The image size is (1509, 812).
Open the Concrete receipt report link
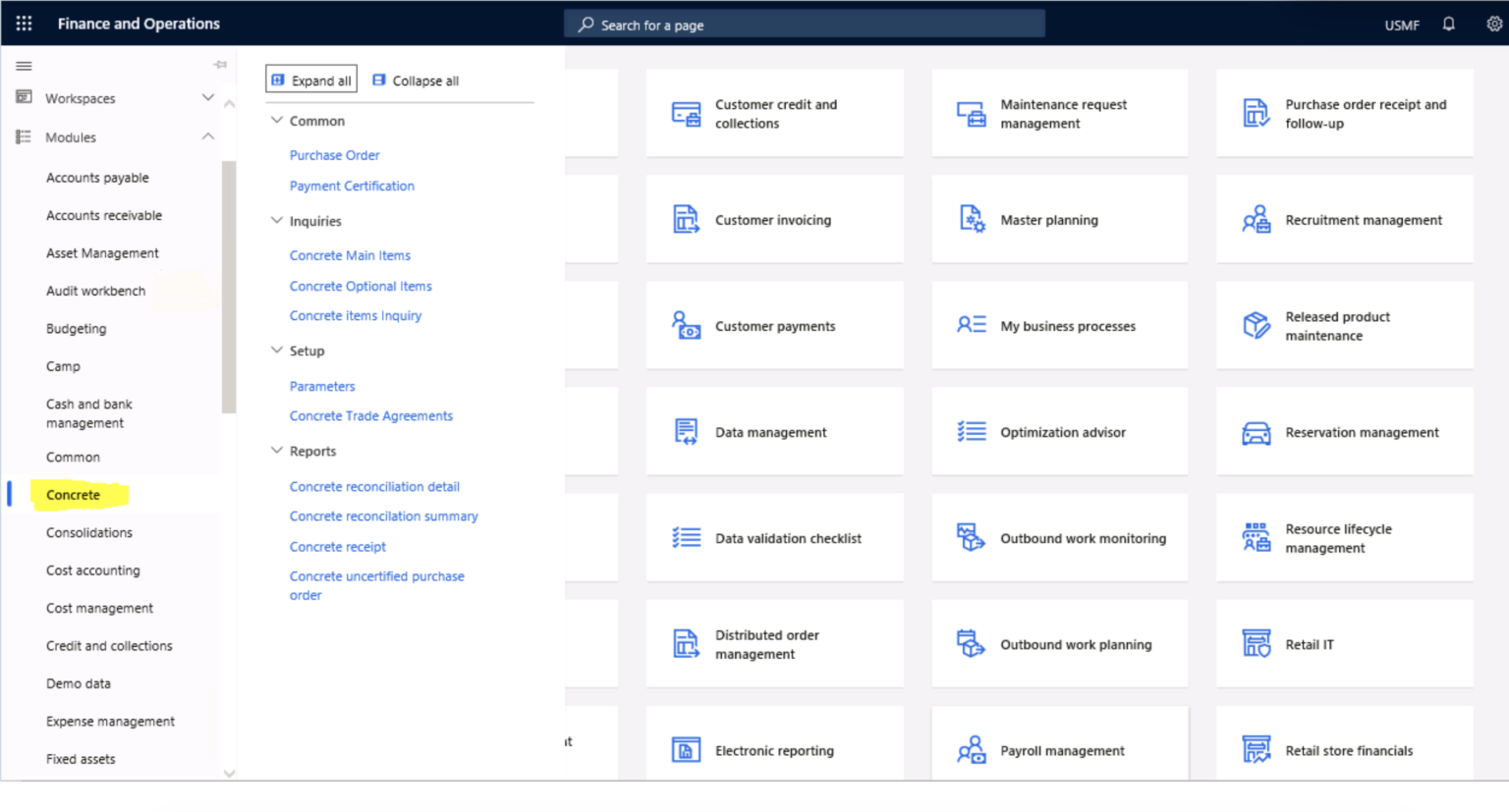(x=338, y=547)
